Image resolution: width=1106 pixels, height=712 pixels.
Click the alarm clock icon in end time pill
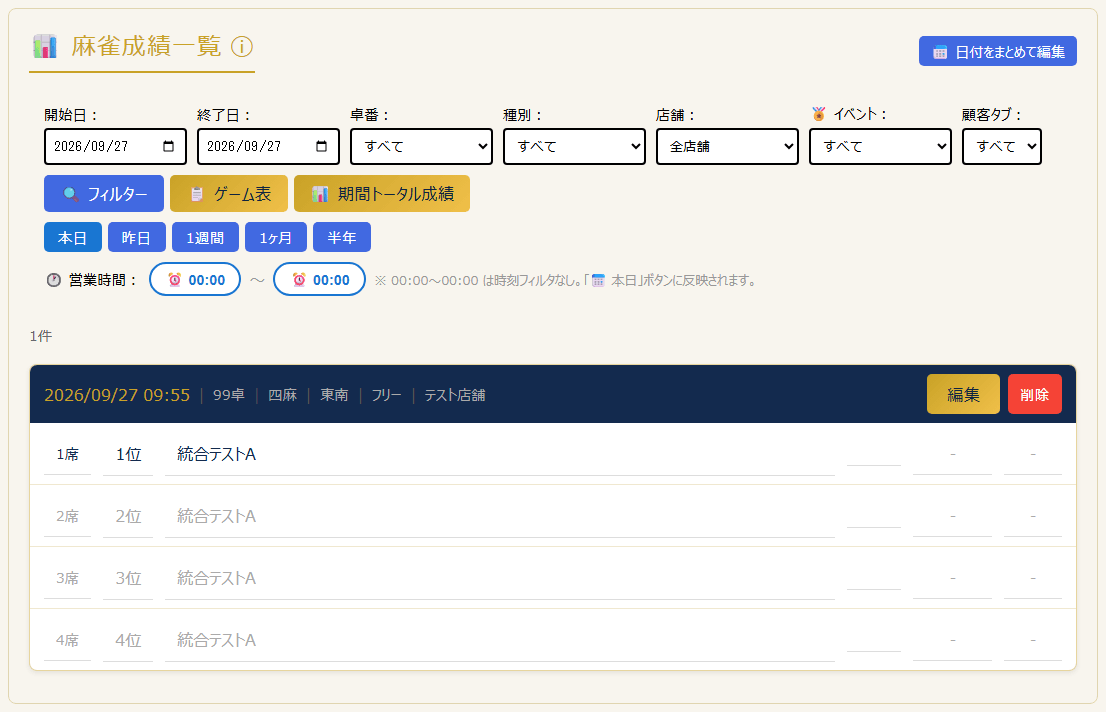click(299, 280)
